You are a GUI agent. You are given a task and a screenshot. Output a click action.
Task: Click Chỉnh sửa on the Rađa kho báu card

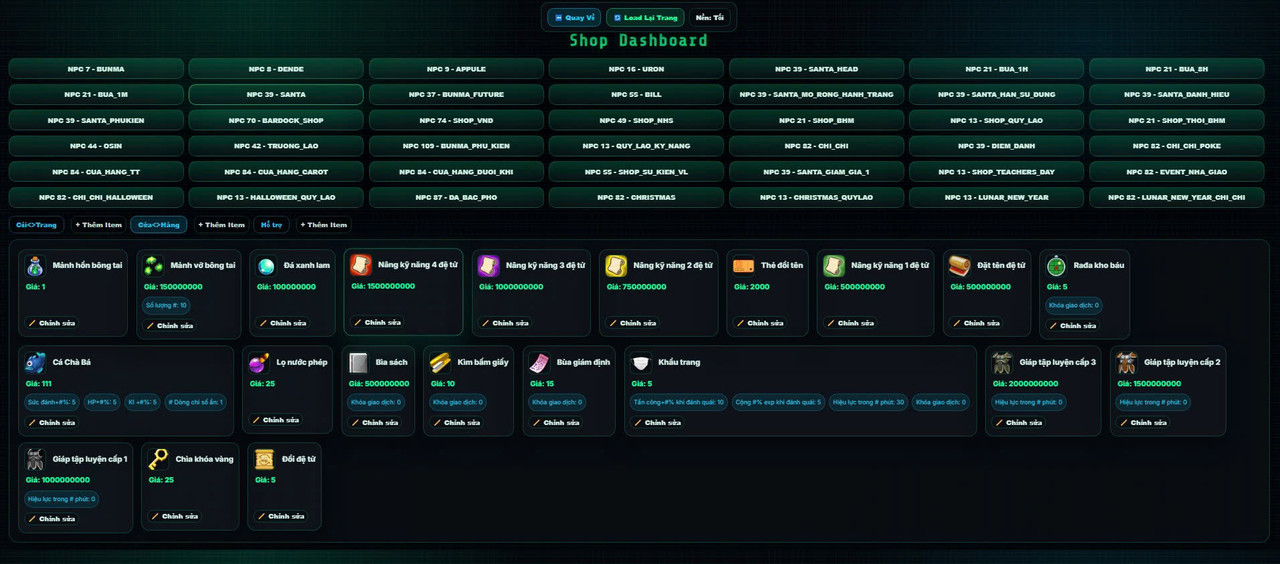1072,326
